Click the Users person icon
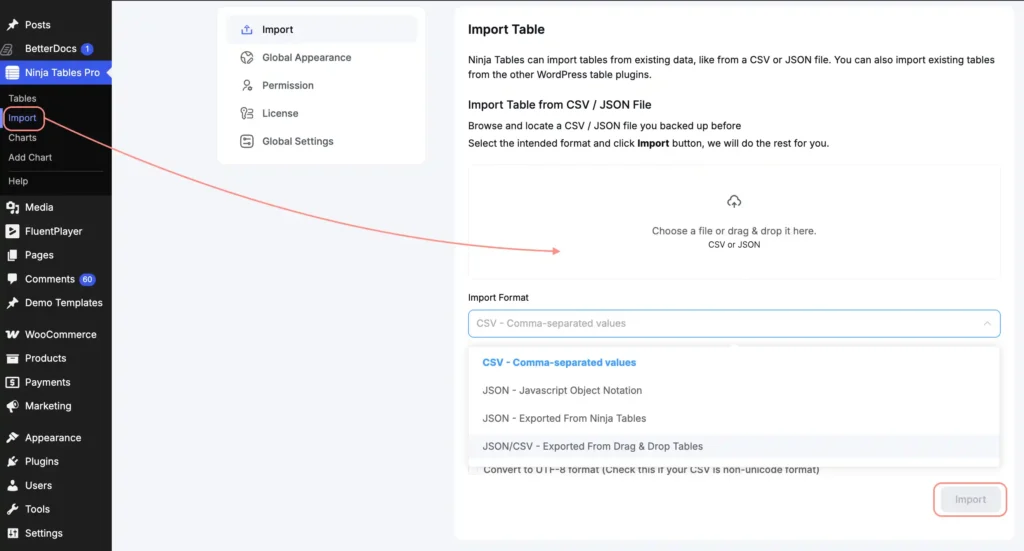Screen dimensions: 1024x551 click(12, 485)
